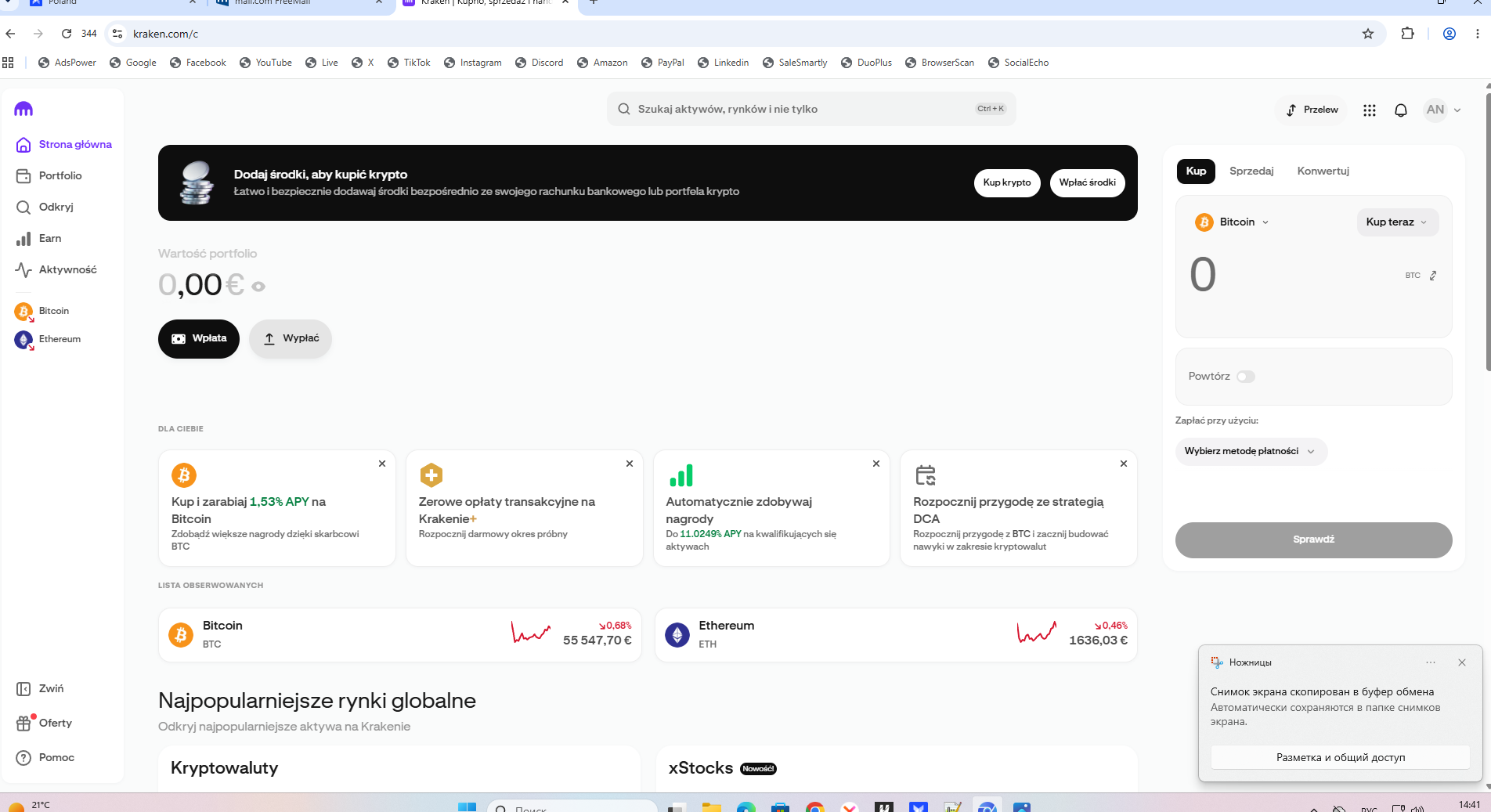
Task: Open Ножницы notification options menu
Action: (x=1431, y=662)
